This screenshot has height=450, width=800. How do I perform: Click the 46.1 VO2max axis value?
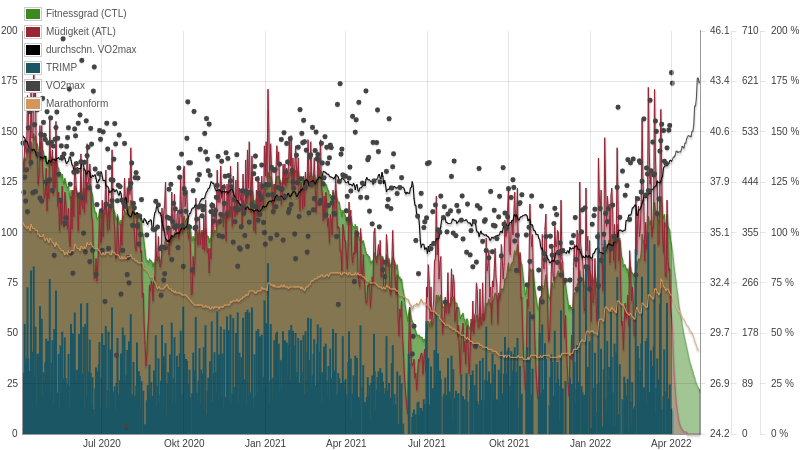(719, 30)
